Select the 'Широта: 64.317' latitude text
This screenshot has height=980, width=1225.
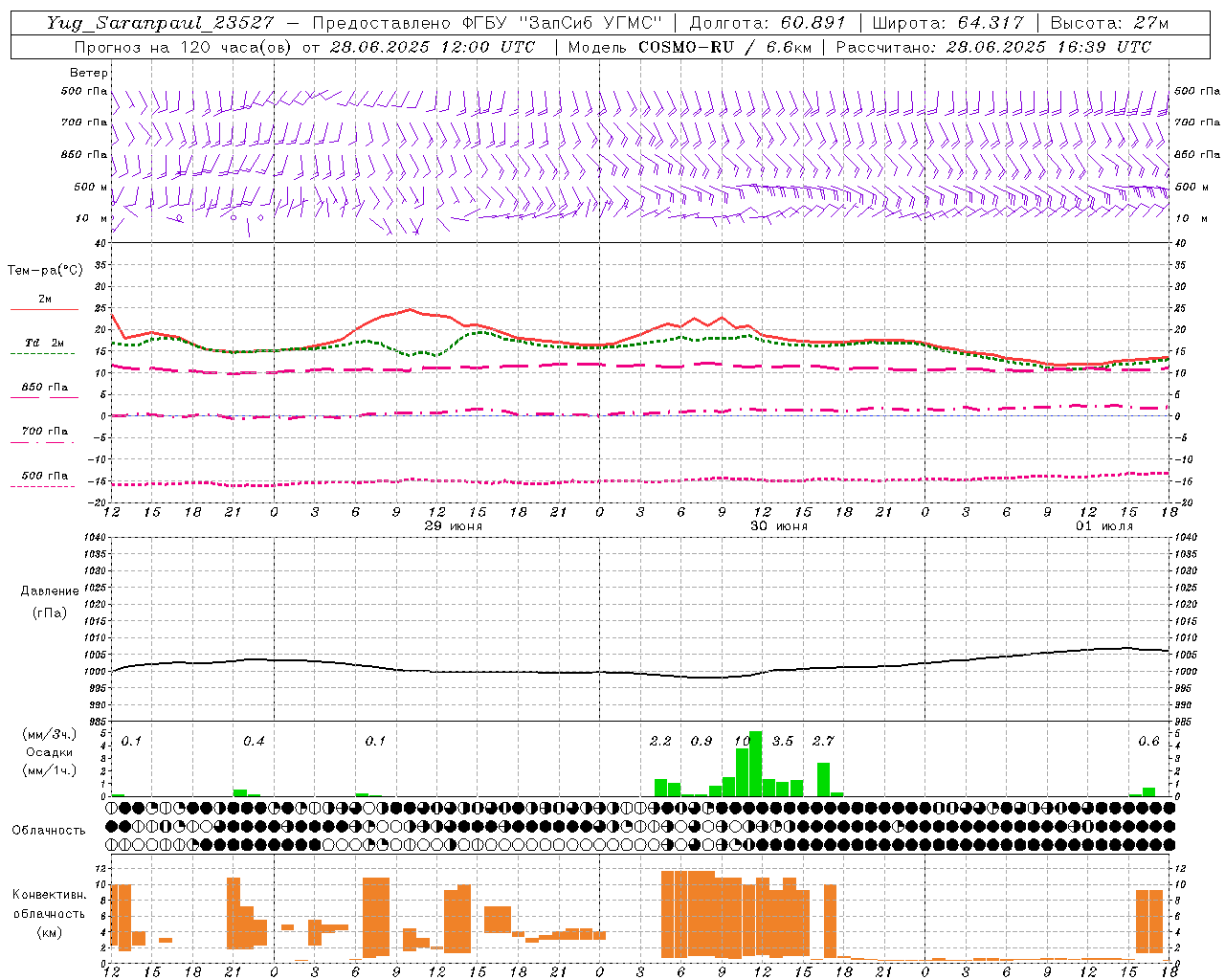coord(948,23)
